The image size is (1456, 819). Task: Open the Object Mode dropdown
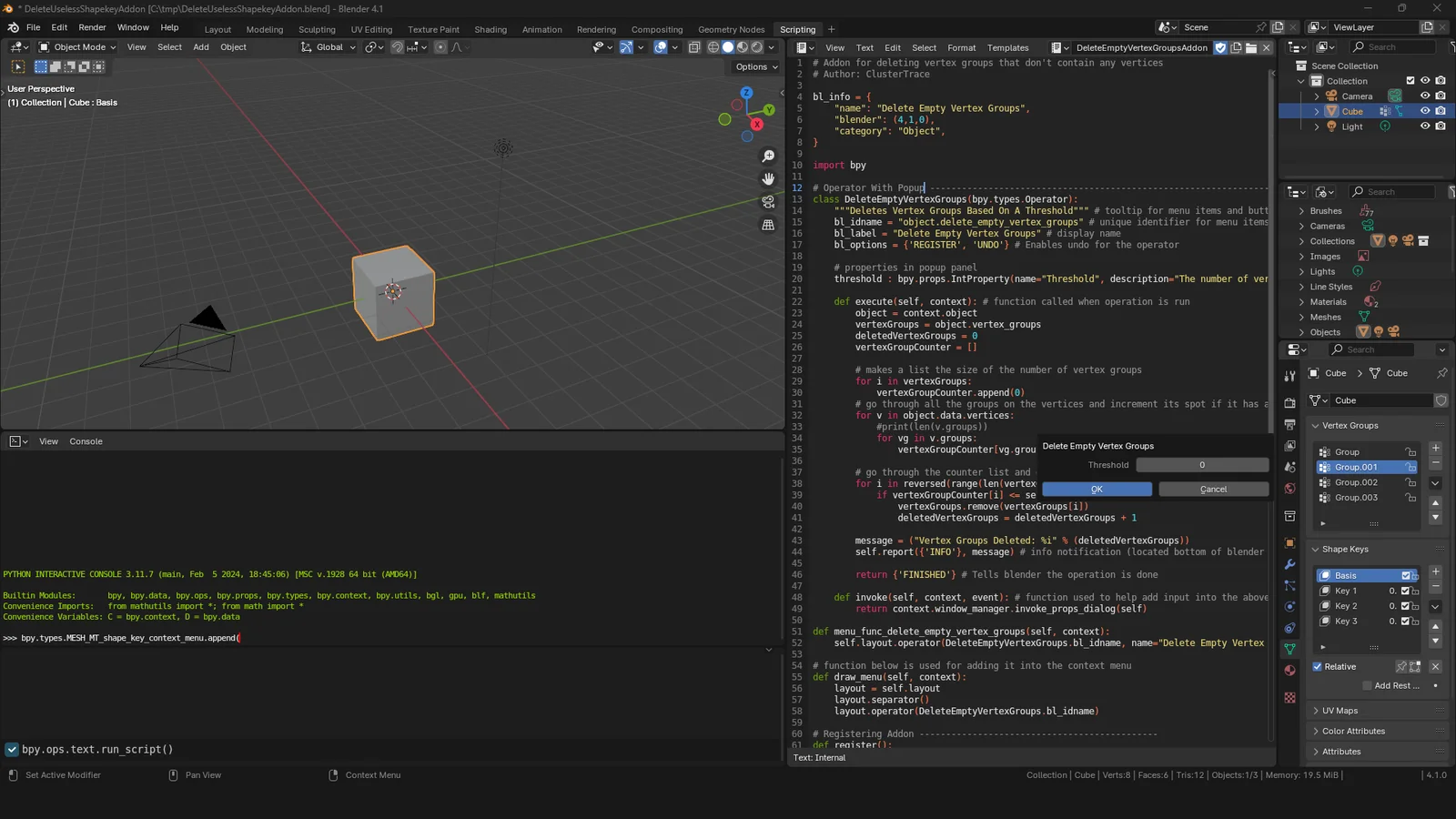pos(78,47)
